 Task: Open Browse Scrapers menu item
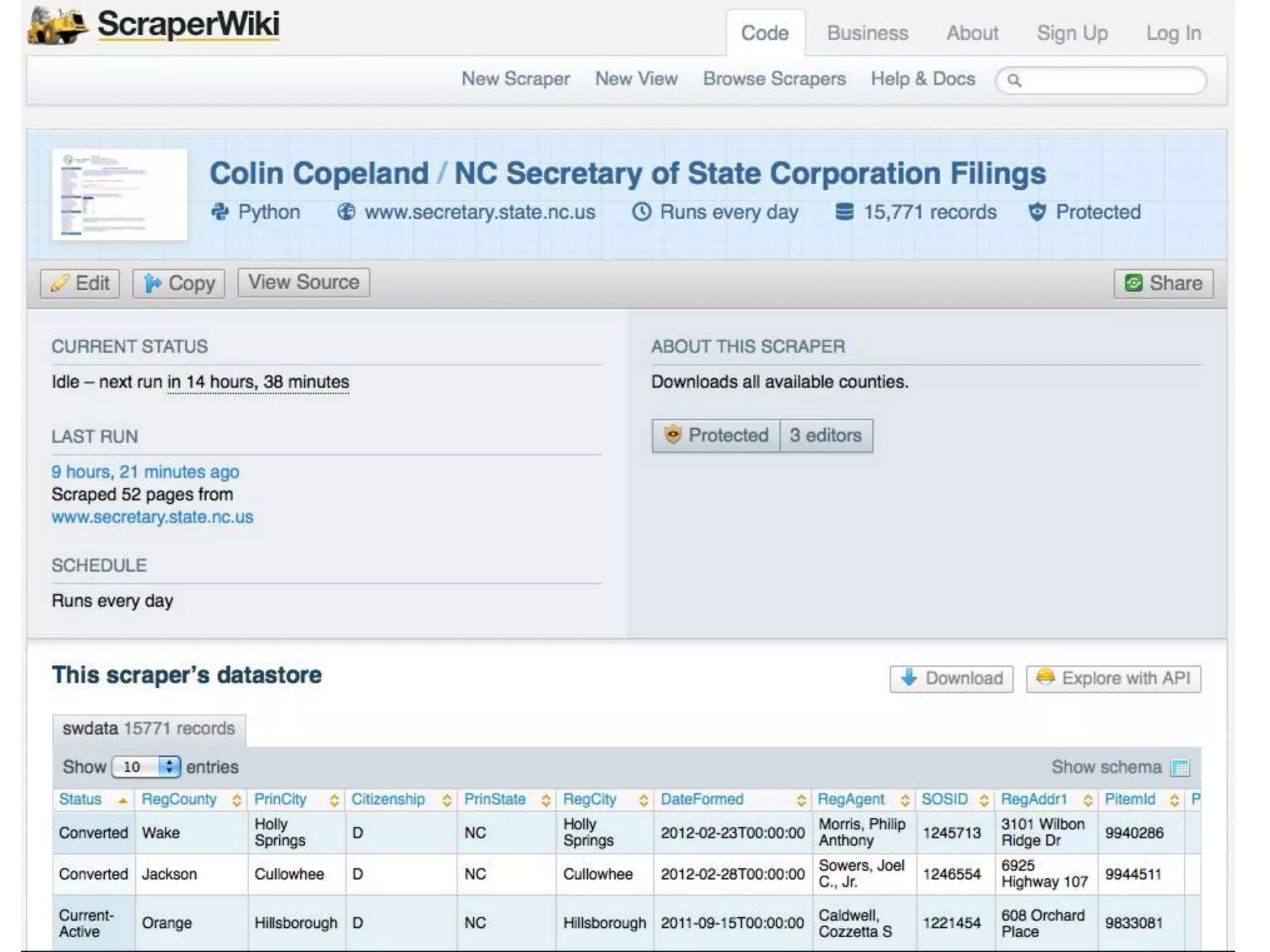tap(774, 79)
